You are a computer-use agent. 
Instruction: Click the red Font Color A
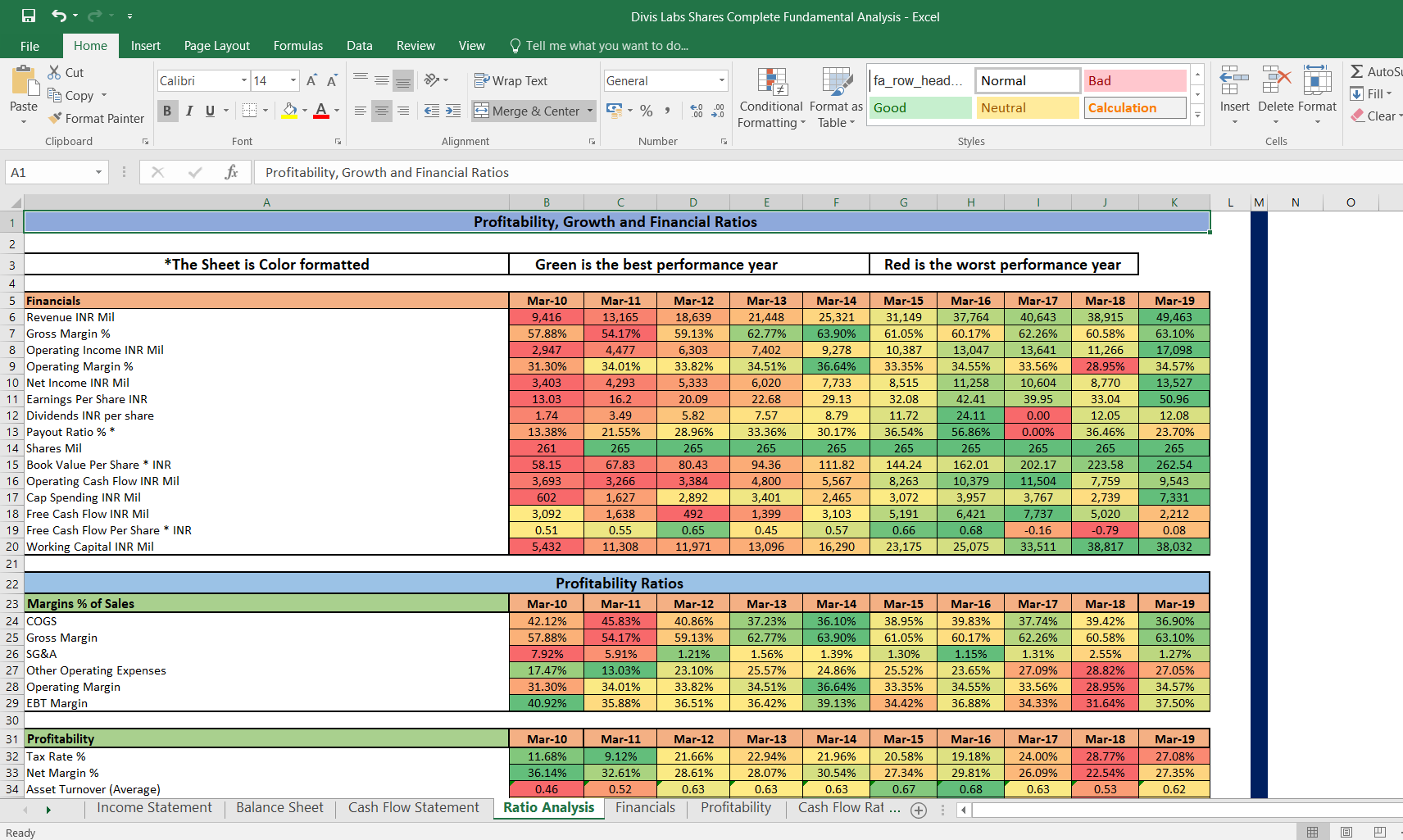(x=321, y=111)
